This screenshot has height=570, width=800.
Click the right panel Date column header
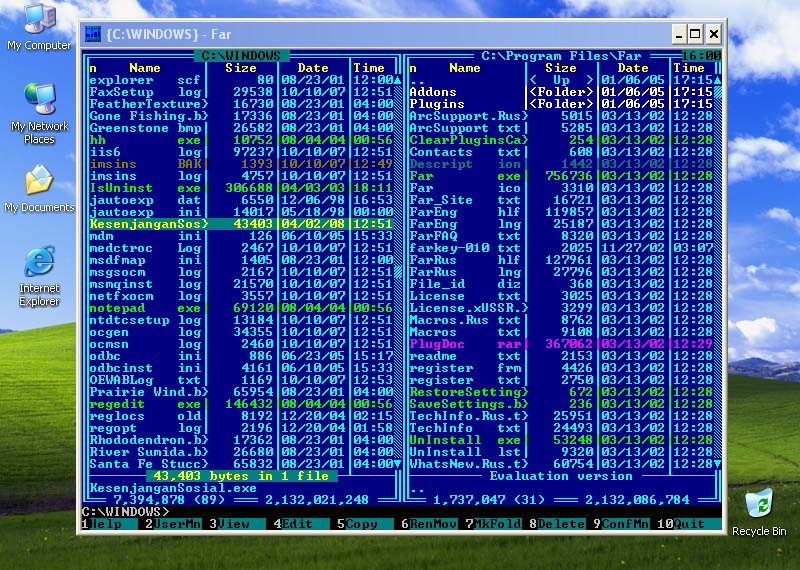[x=633, y=68]
